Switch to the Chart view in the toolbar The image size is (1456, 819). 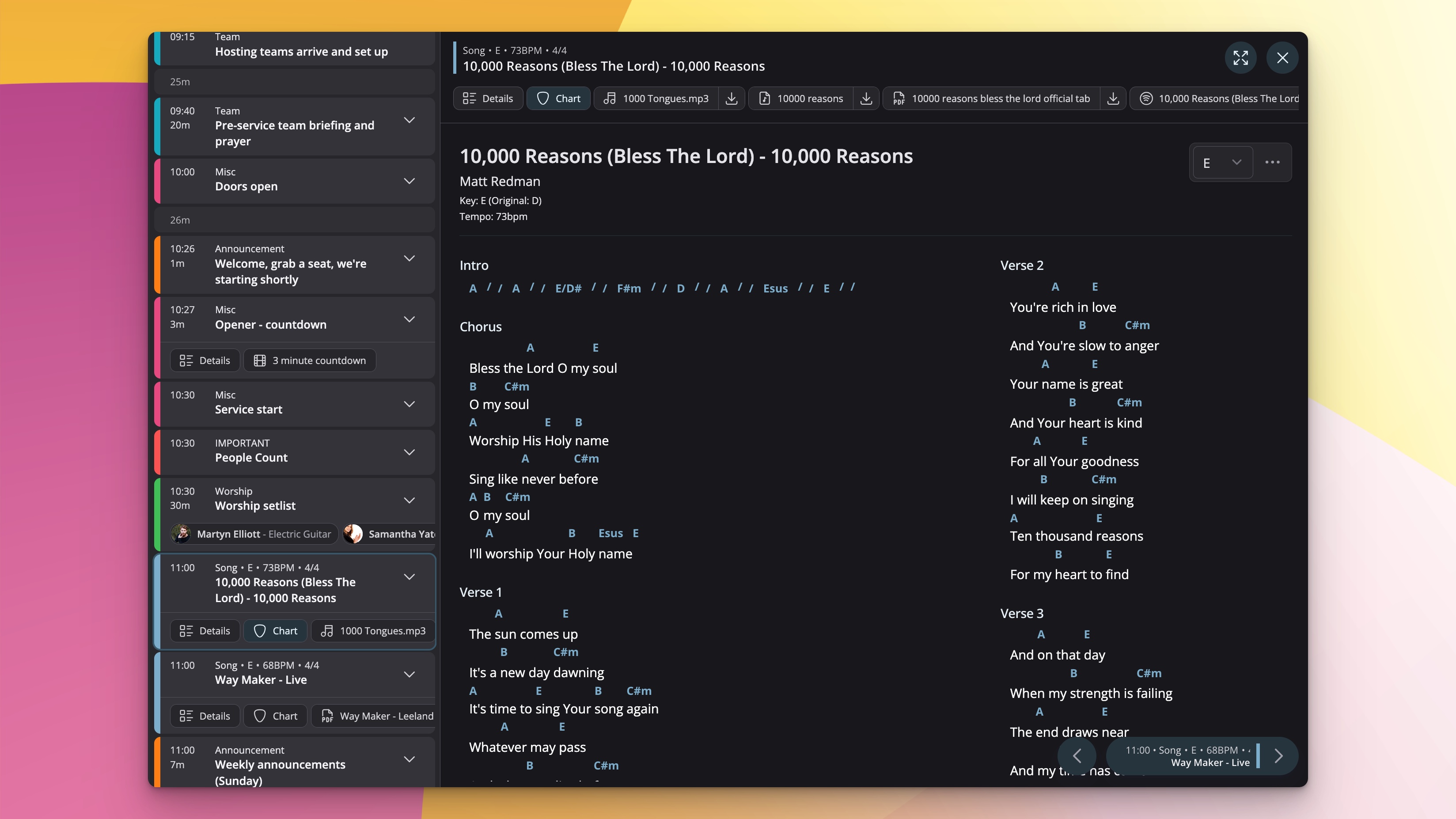558,99
